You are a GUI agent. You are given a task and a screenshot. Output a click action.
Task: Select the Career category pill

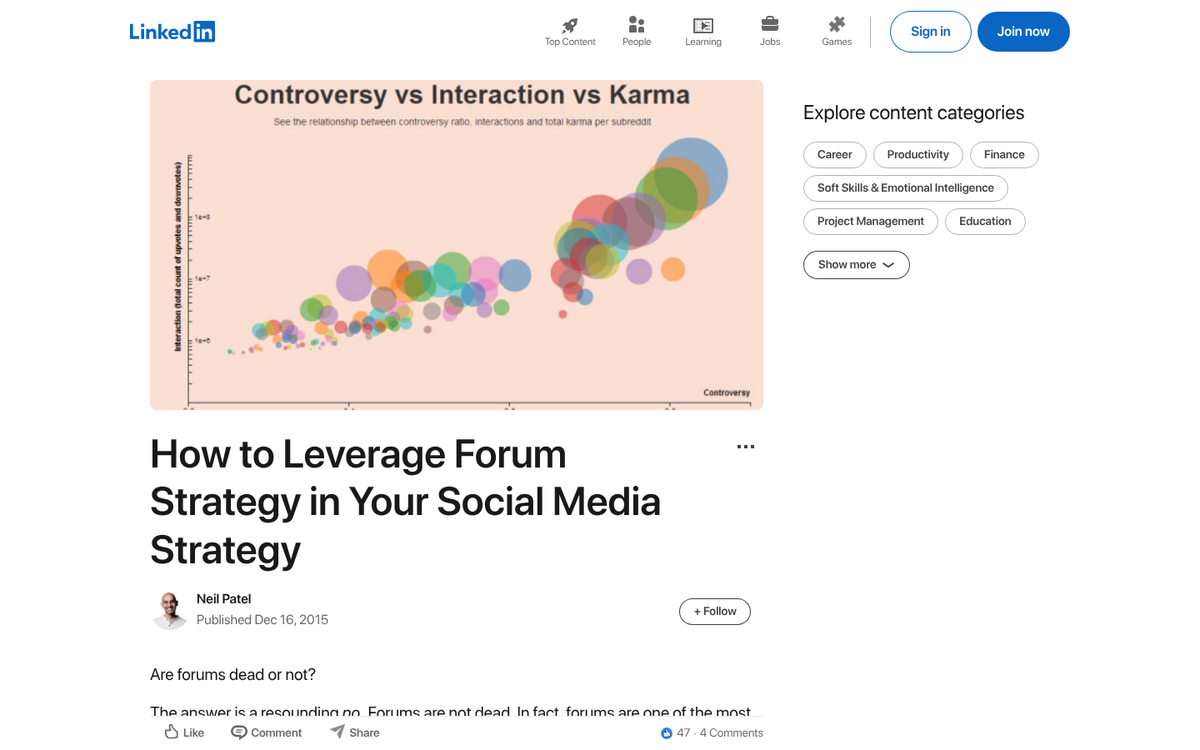point(834,154)
